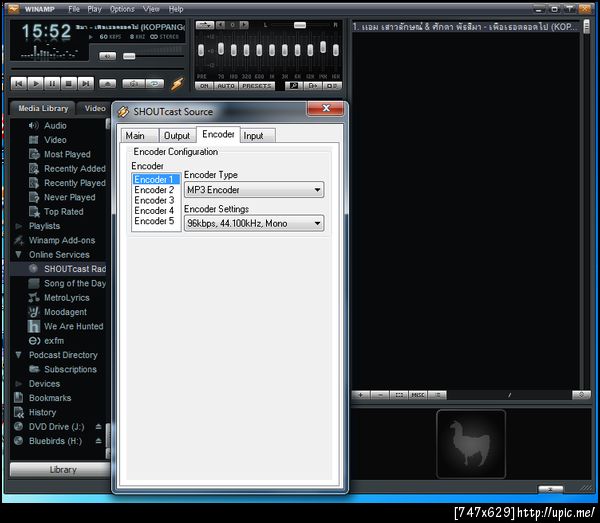The width and height of the screenshot is (600, 523).
Task: Pause playback in Winamp
Action: point(52,83)
